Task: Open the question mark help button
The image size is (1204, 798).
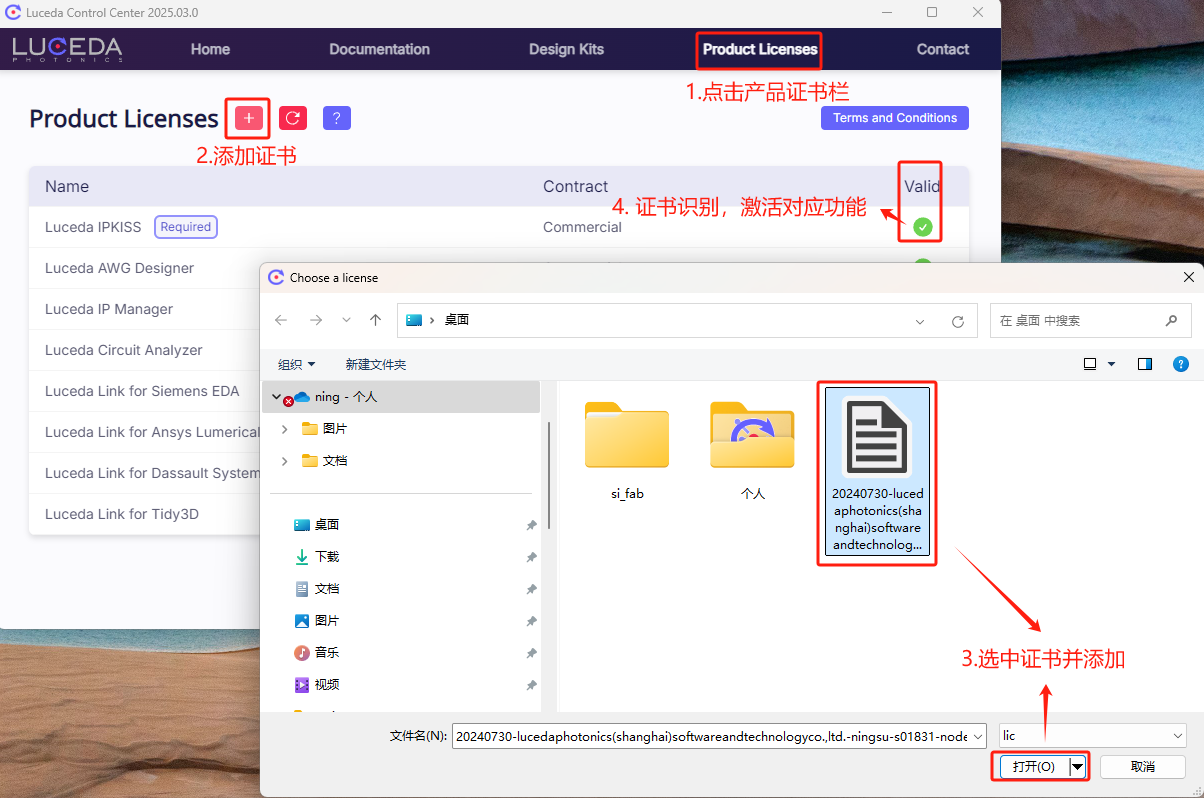Action: click(x=337, y=119)
